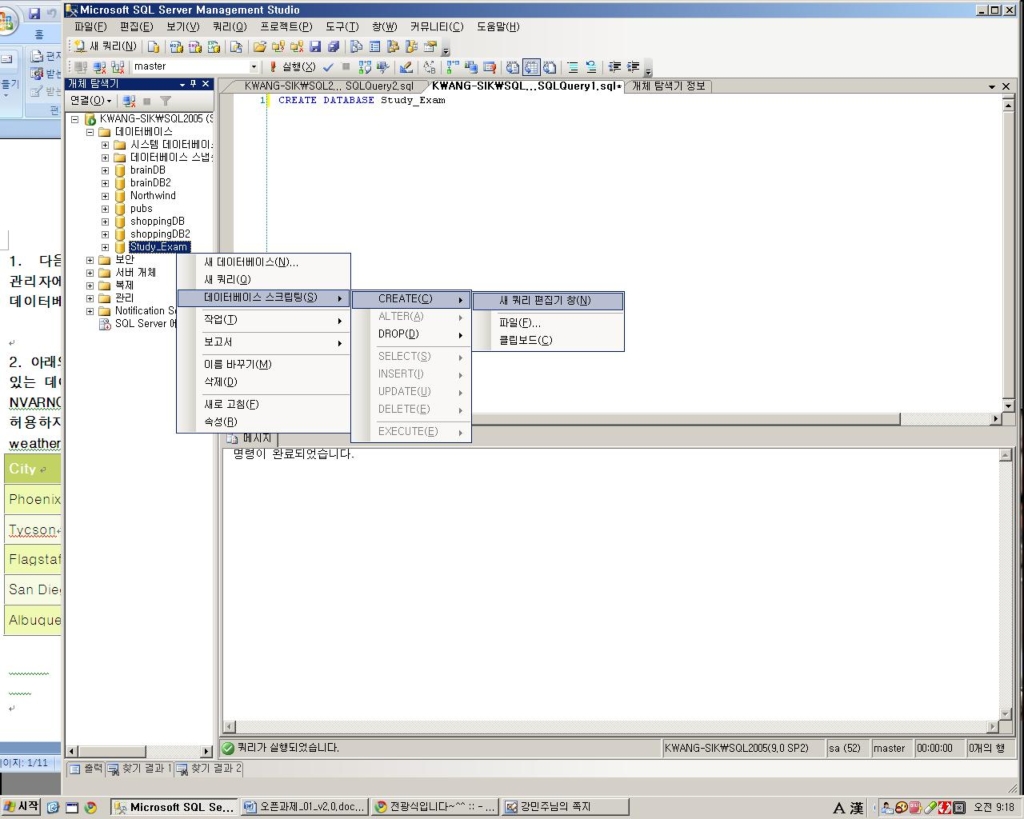The image size is (1024, 819).
Task: Select DROP(D) in scripting submenu
Action: point(411,334)
